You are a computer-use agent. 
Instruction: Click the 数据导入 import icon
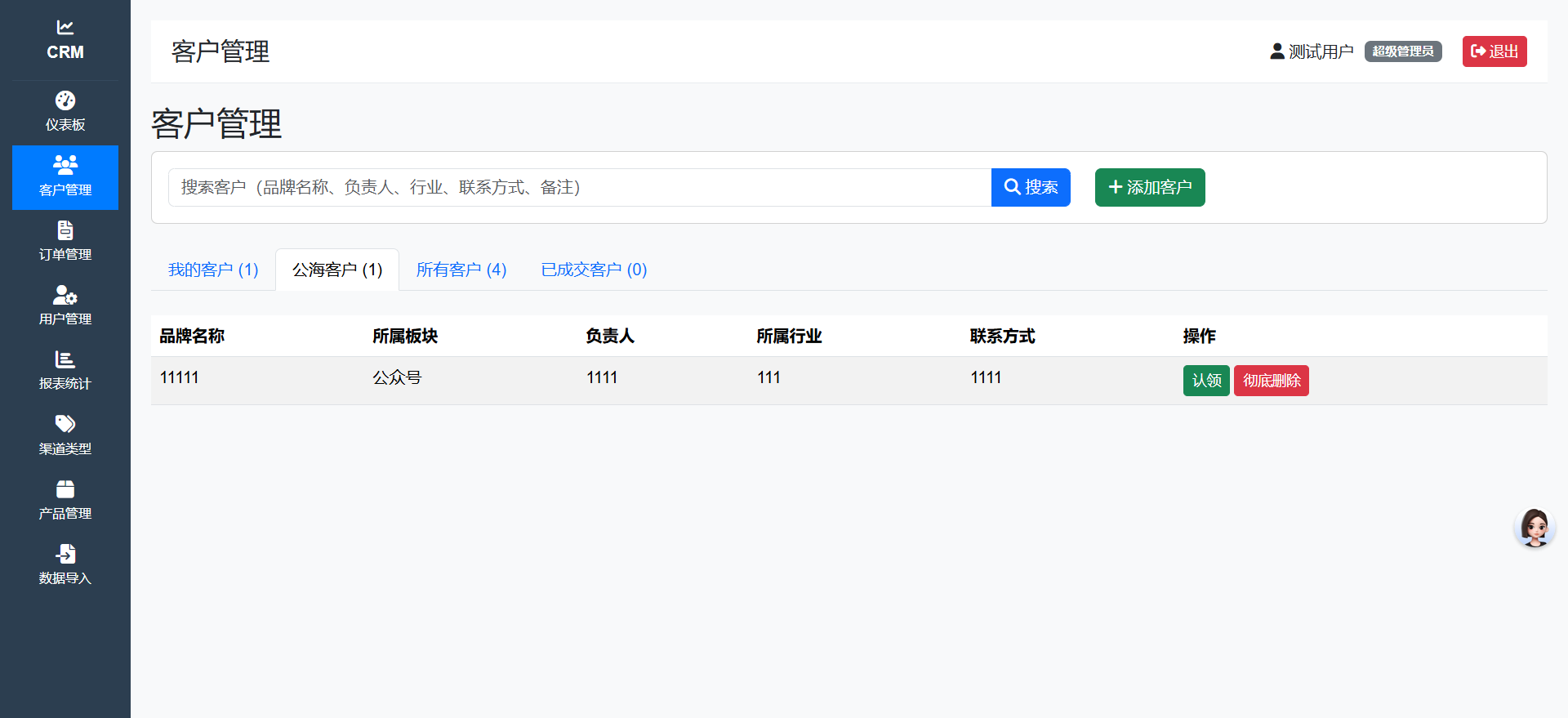point(65,554)
